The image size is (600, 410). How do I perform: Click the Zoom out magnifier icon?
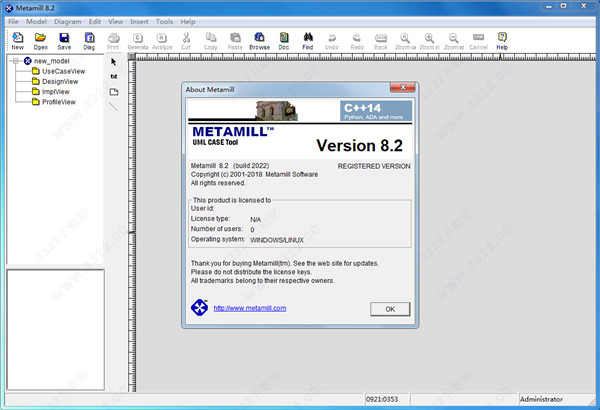coord(453,38)
